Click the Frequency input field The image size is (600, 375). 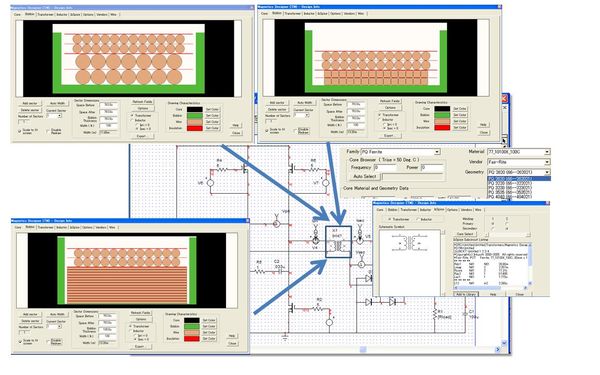click(x=386, y=168)
